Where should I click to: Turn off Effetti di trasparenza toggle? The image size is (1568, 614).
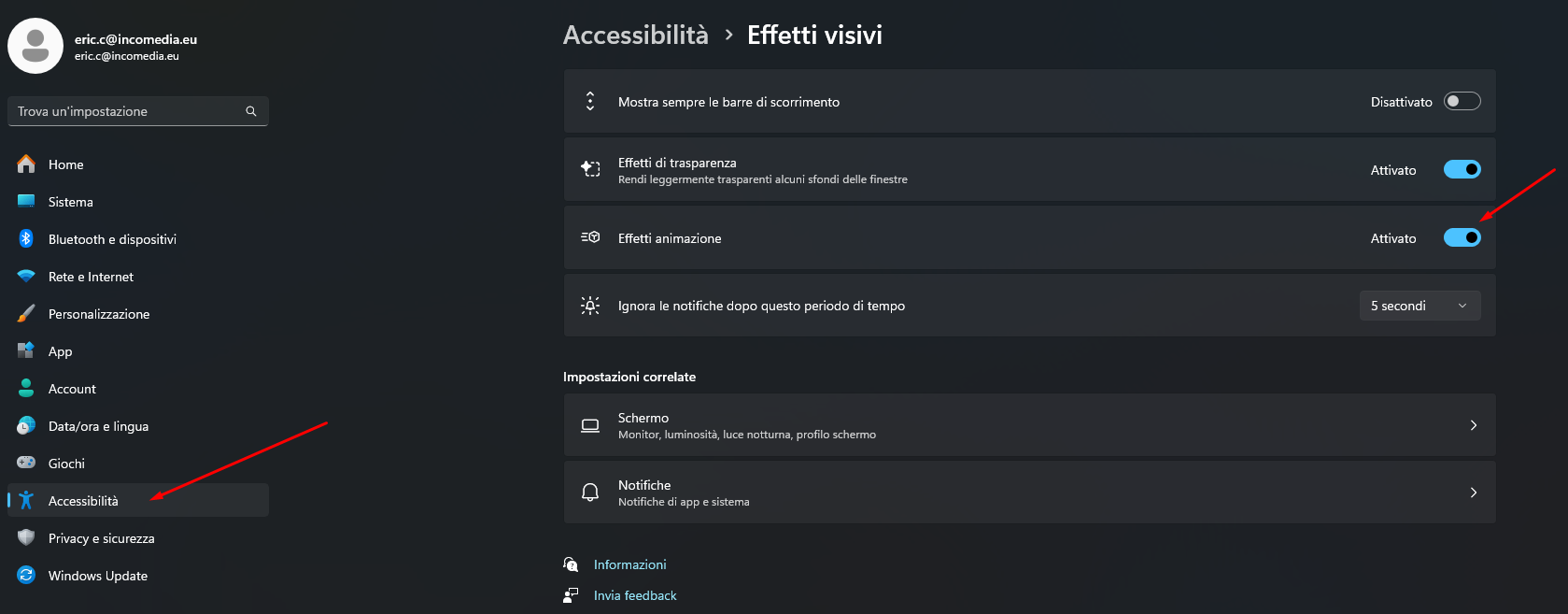[1462, 169]
